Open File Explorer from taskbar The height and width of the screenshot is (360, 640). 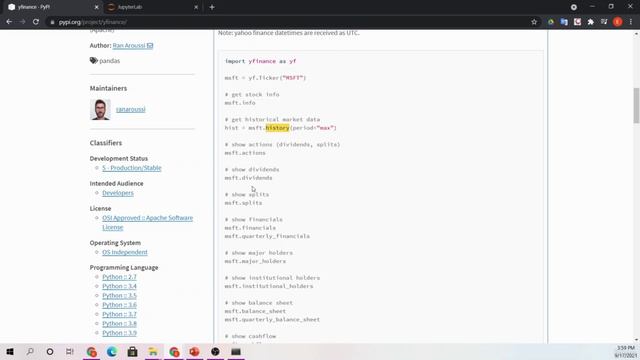(153, 351)
